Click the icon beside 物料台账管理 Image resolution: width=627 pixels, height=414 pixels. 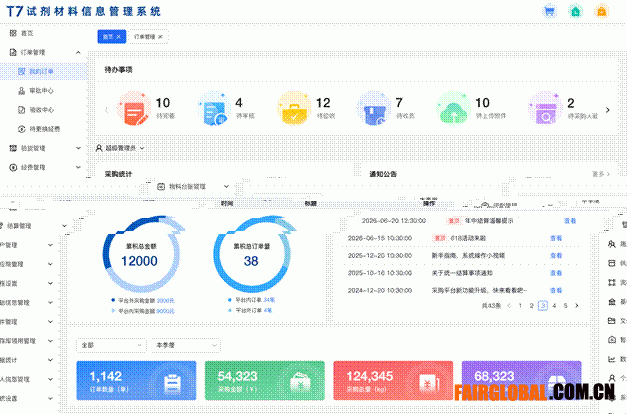coord(161,186)
